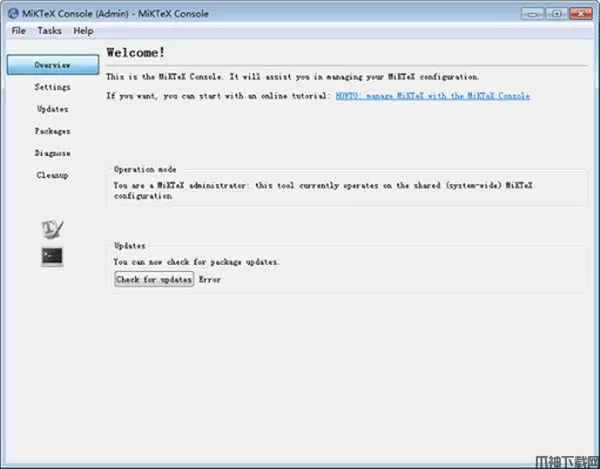Image resolution: width=600 pixels, height=469 pixels.
Task: Click the 'You can now check for package updates' text
Action: tap(196, 262)
